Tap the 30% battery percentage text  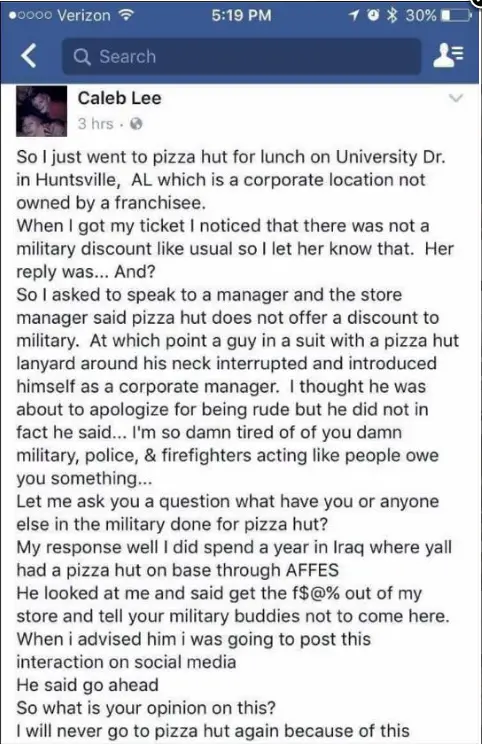[x=420, y=16]
